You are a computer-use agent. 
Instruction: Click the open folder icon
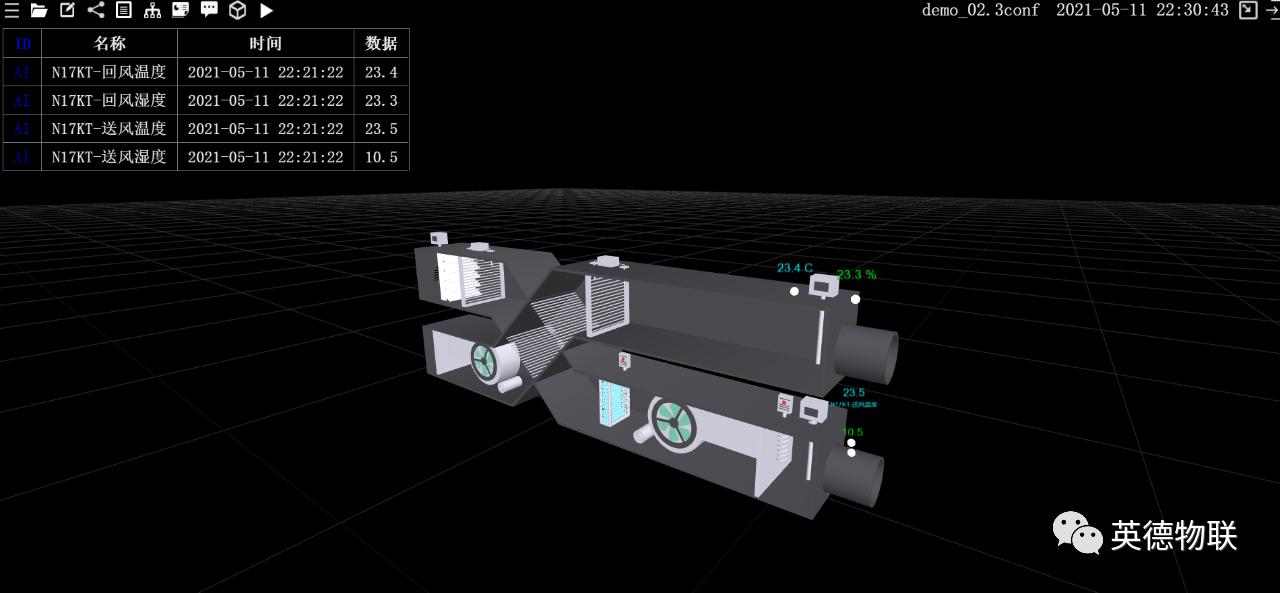coord(39,10)
